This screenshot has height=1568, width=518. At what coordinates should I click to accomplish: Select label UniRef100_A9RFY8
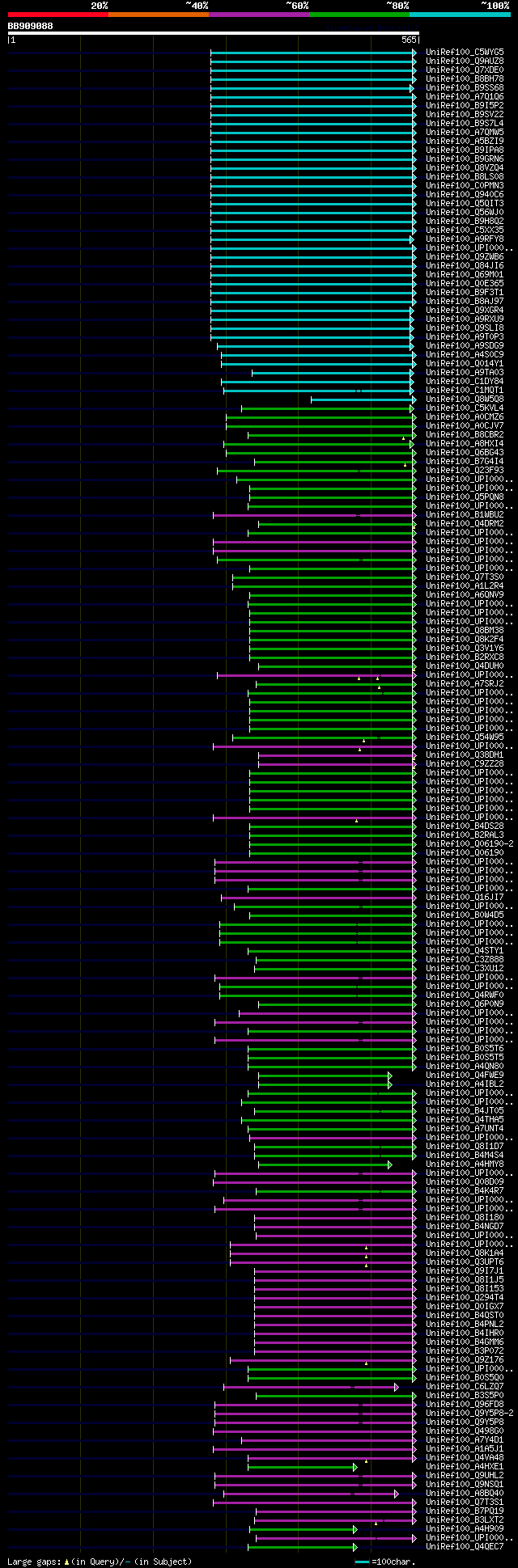(465, 239)
